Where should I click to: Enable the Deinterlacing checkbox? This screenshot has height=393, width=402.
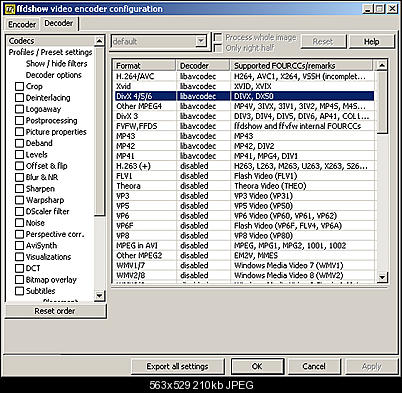pos(20,98)
